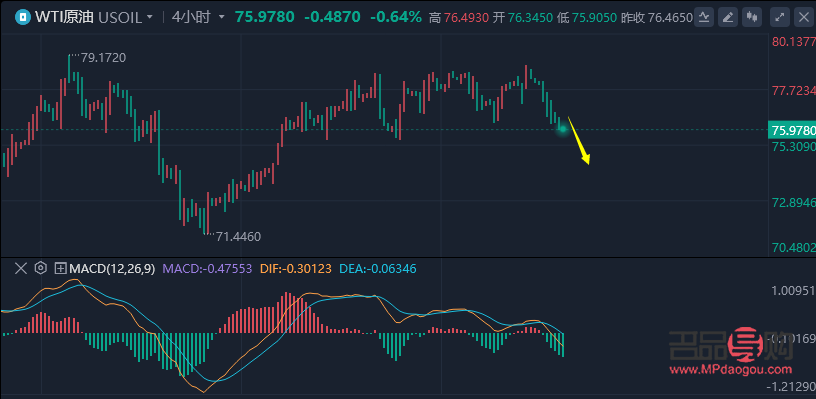Expand the MACD panel plus icon
The width and height of the screenshot is (816, 399).
(x=61, y=269)
